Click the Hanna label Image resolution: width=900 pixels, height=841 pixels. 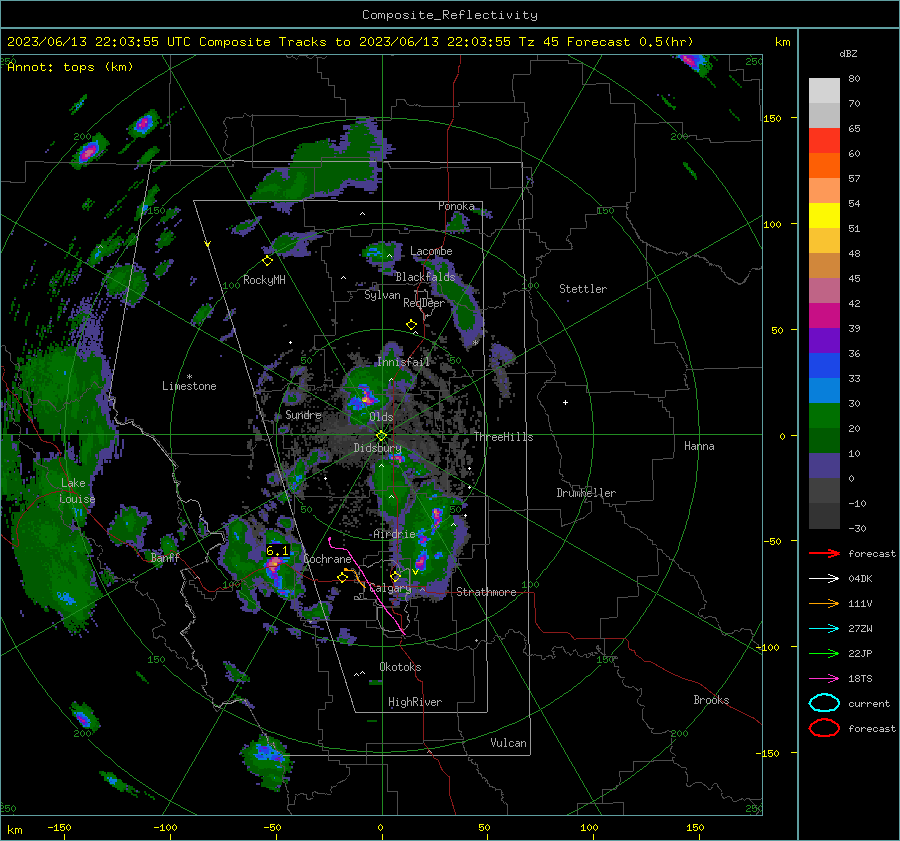699,446
